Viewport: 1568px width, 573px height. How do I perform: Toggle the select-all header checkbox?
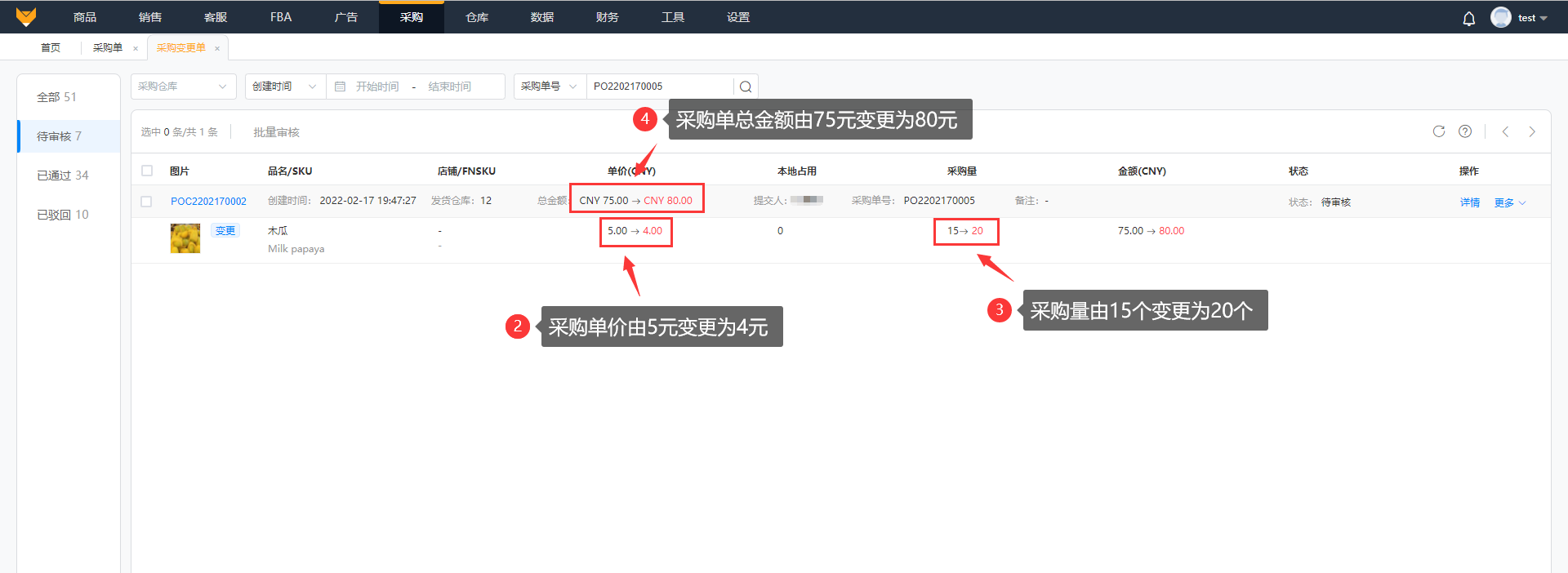tap(147, 171)
